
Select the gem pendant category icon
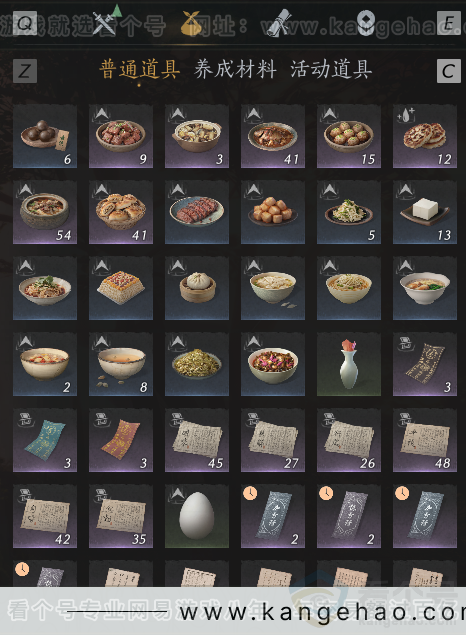click(365, 23)
